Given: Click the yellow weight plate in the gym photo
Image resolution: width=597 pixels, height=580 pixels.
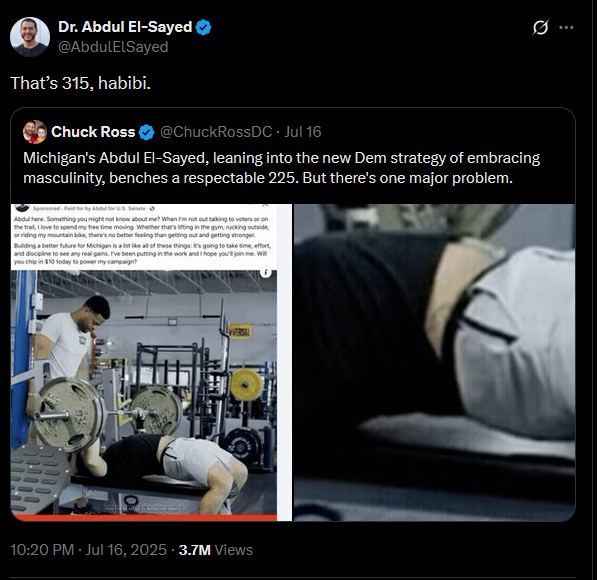Looking at the screenshot, I should 247,385.
